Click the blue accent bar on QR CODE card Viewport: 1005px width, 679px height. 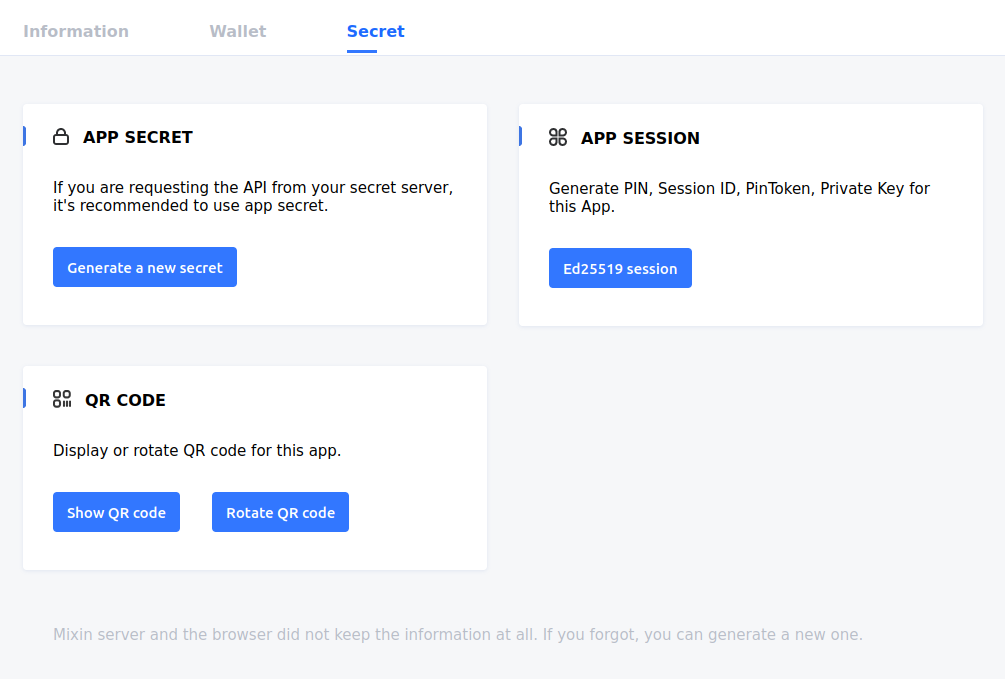click(24, 398)
